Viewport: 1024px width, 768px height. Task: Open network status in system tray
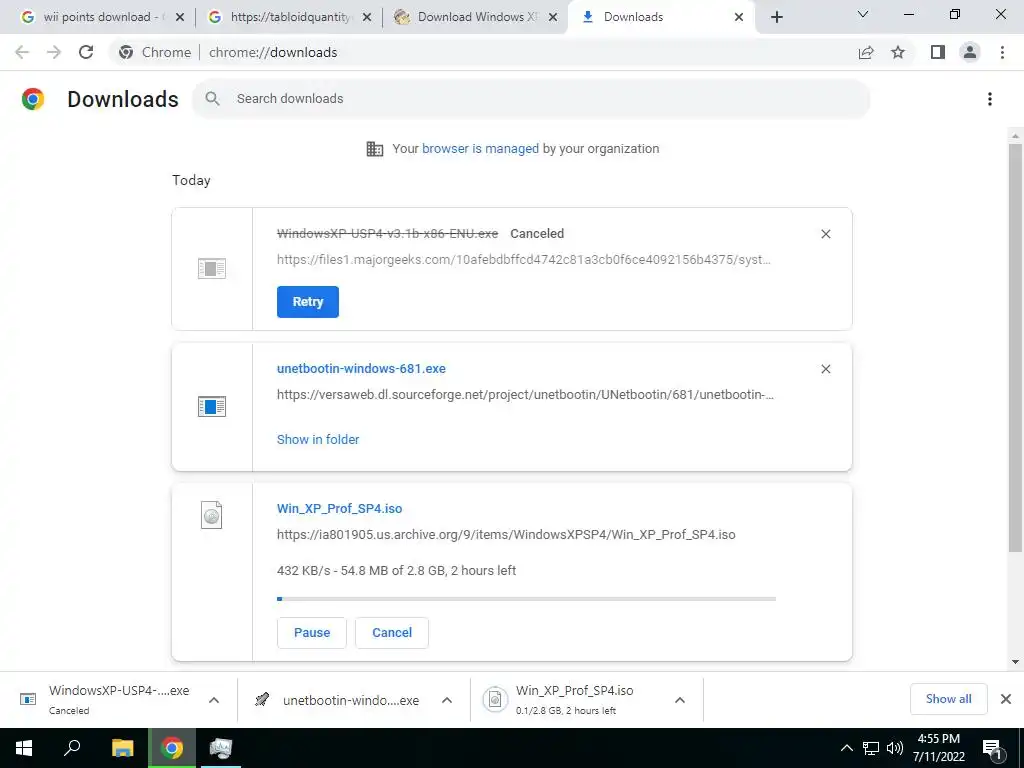[x=871, y=748]
